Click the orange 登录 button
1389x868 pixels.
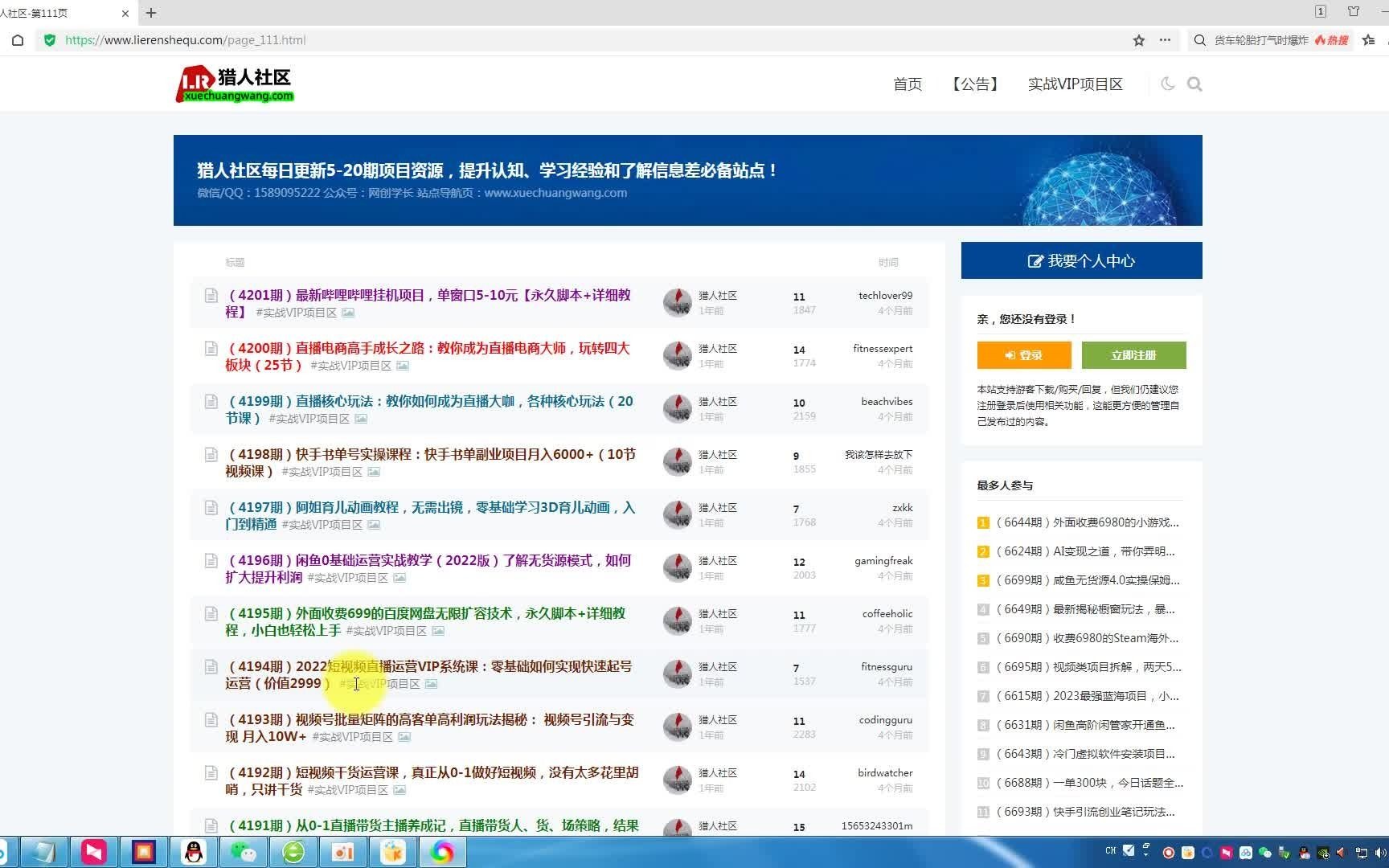click(1024, 355)
